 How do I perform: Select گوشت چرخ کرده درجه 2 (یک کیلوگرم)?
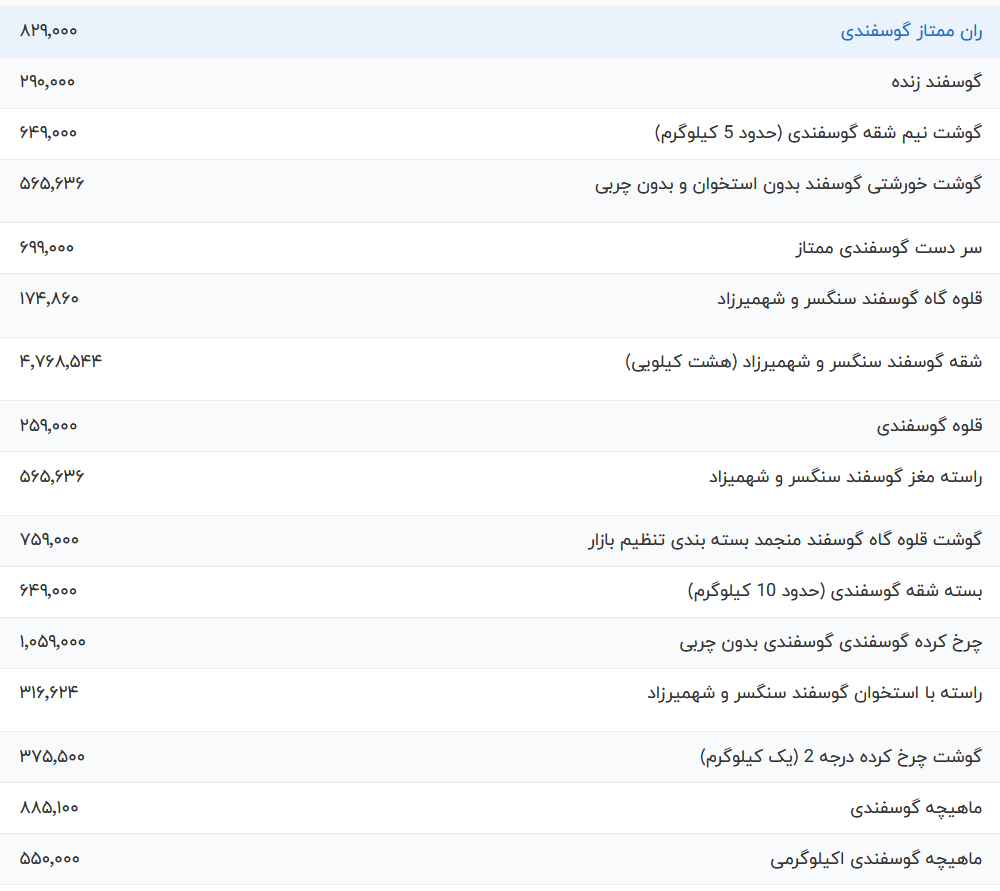click(841, 757)
